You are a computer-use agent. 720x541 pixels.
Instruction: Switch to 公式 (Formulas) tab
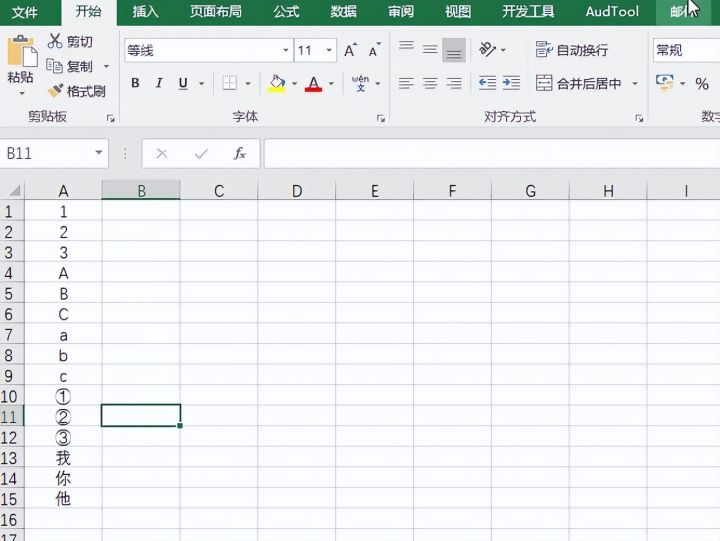(286, 11)
